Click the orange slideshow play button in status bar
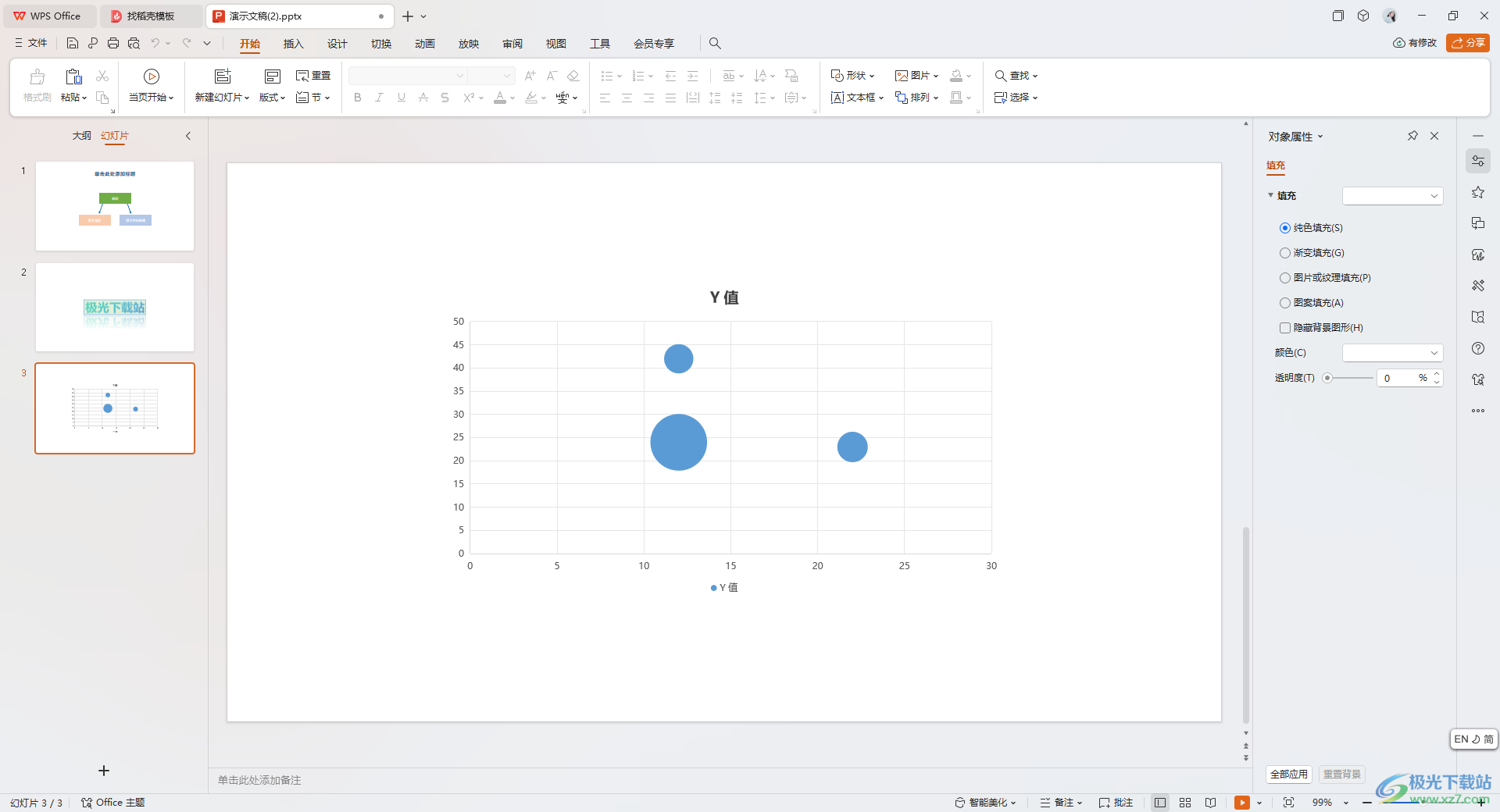This screenshot has width=1500, height=812. [x=1242, y=803]
